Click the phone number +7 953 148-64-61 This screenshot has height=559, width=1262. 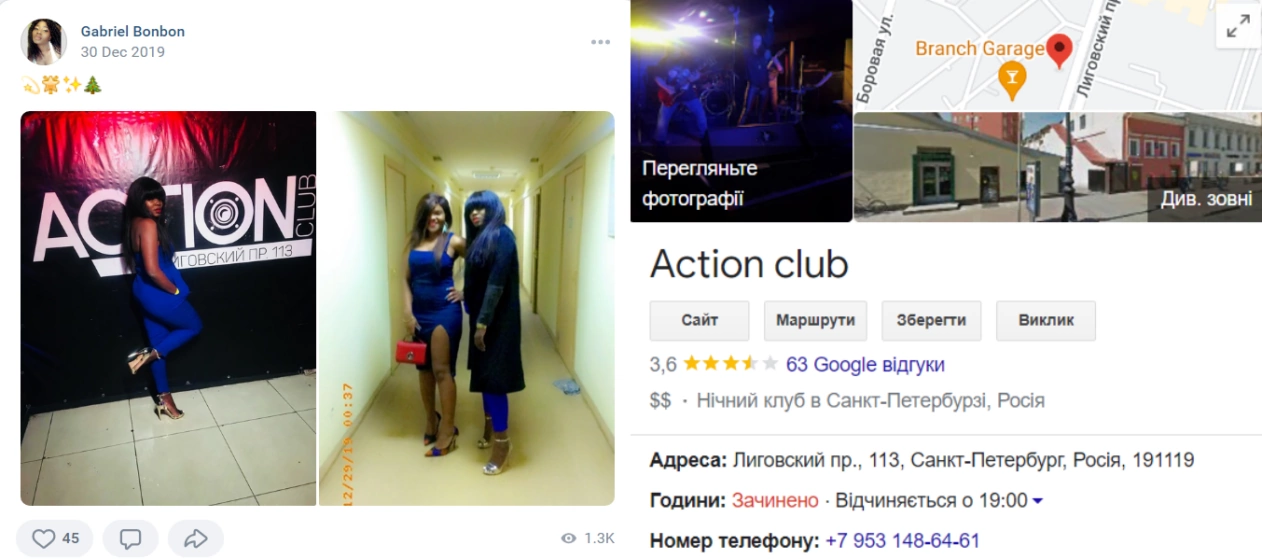(x=902, y=541)
